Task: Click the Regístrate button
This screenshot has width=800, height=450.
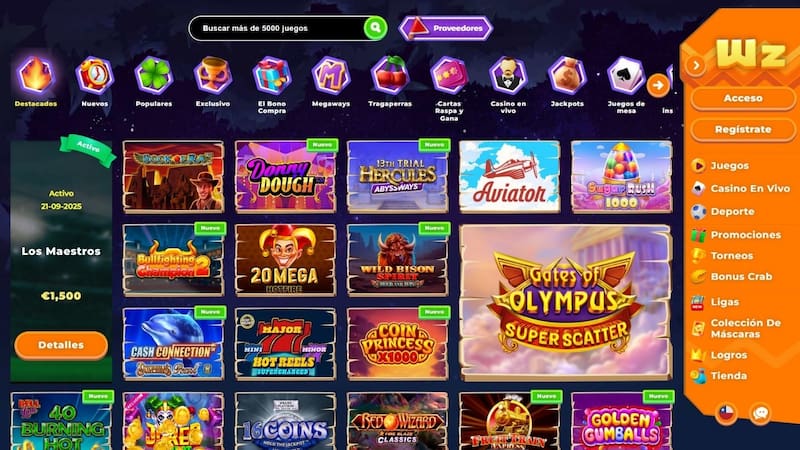Action: (x=743, y=130)
